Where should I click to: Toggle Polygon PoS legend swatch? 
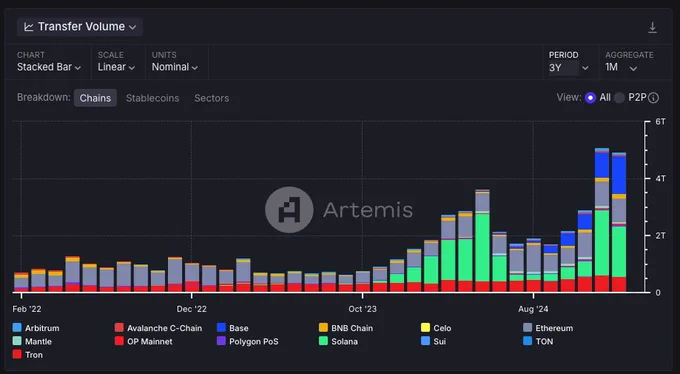point(221,341)
